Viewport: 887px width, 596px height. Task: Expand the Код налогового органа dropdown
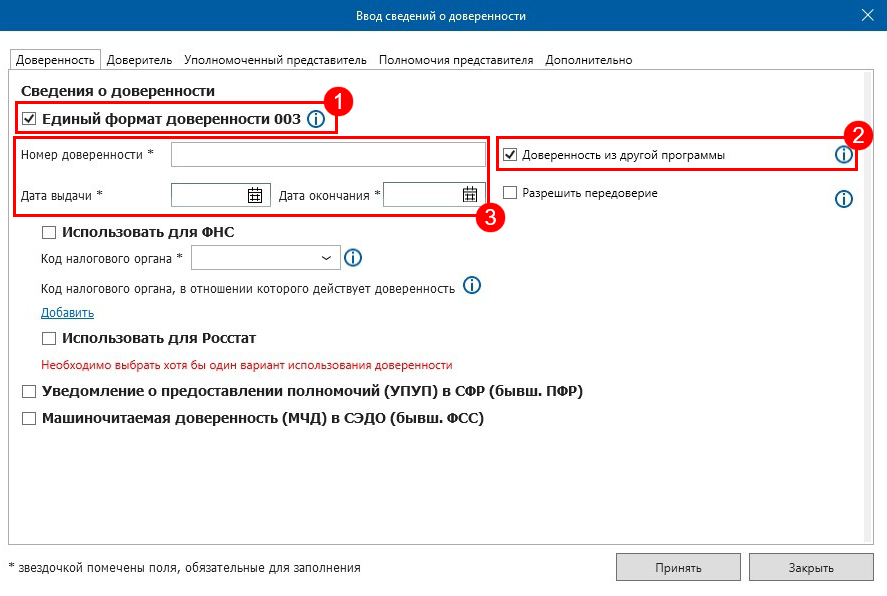266,258
